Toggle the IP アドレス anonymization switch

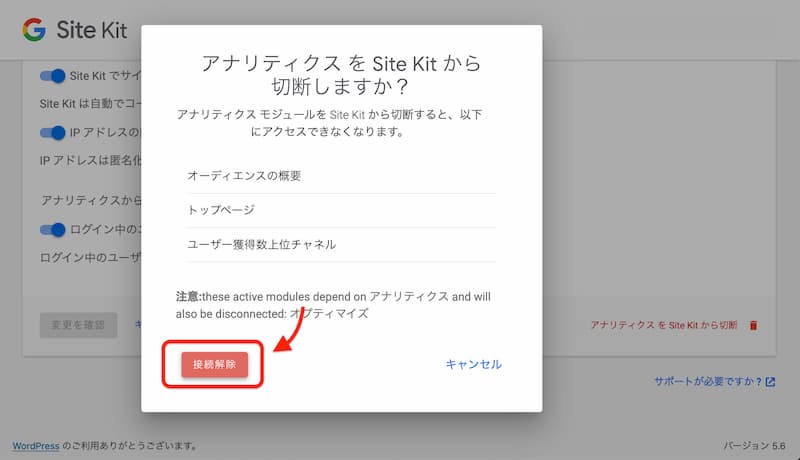coord(53,133)
